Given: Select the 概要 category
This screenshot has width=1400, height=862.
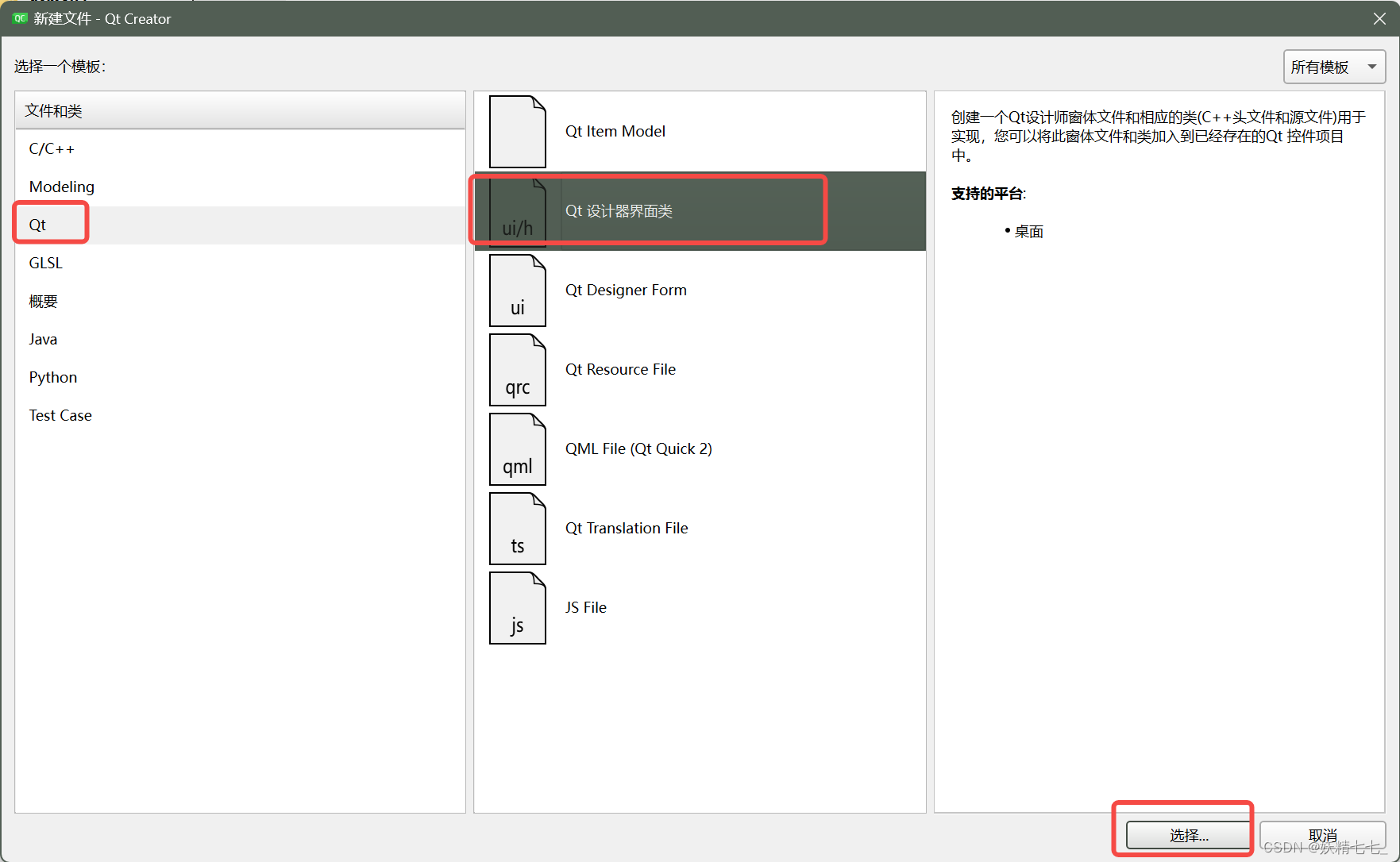Looking at the screenshot, I should tap(240, 301).
